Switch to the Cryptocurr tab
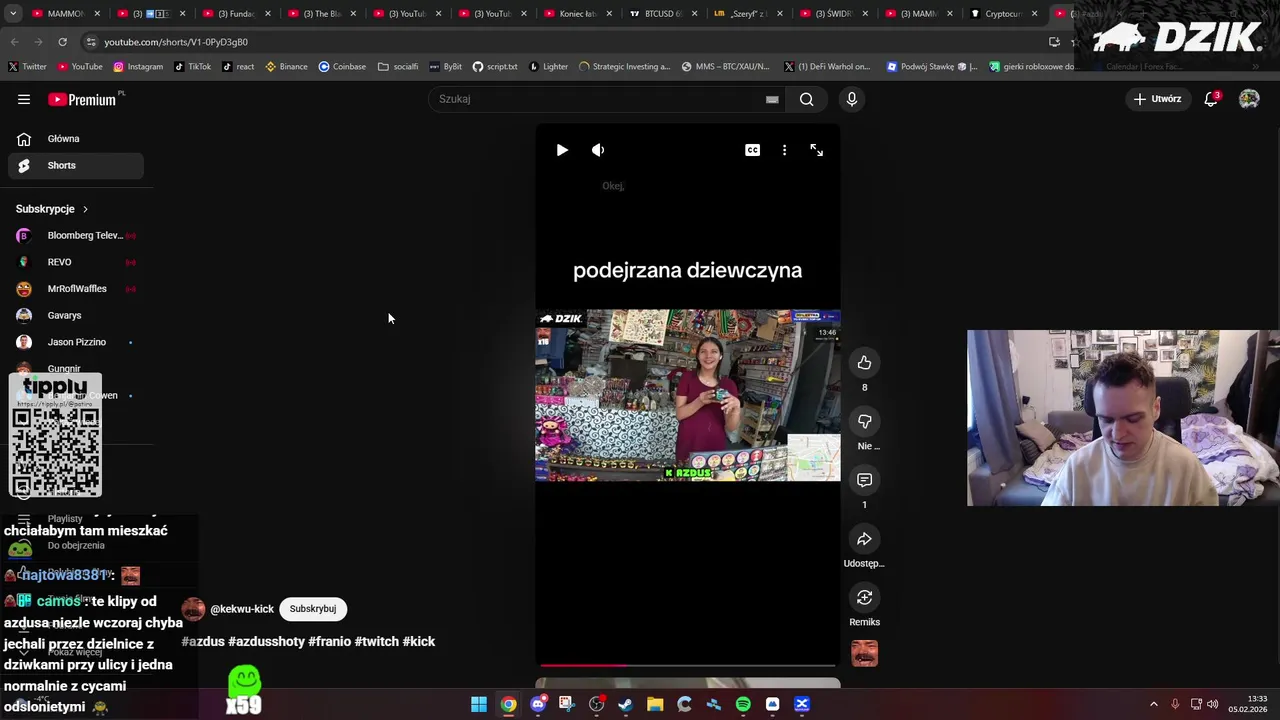 coord(1001,14)
